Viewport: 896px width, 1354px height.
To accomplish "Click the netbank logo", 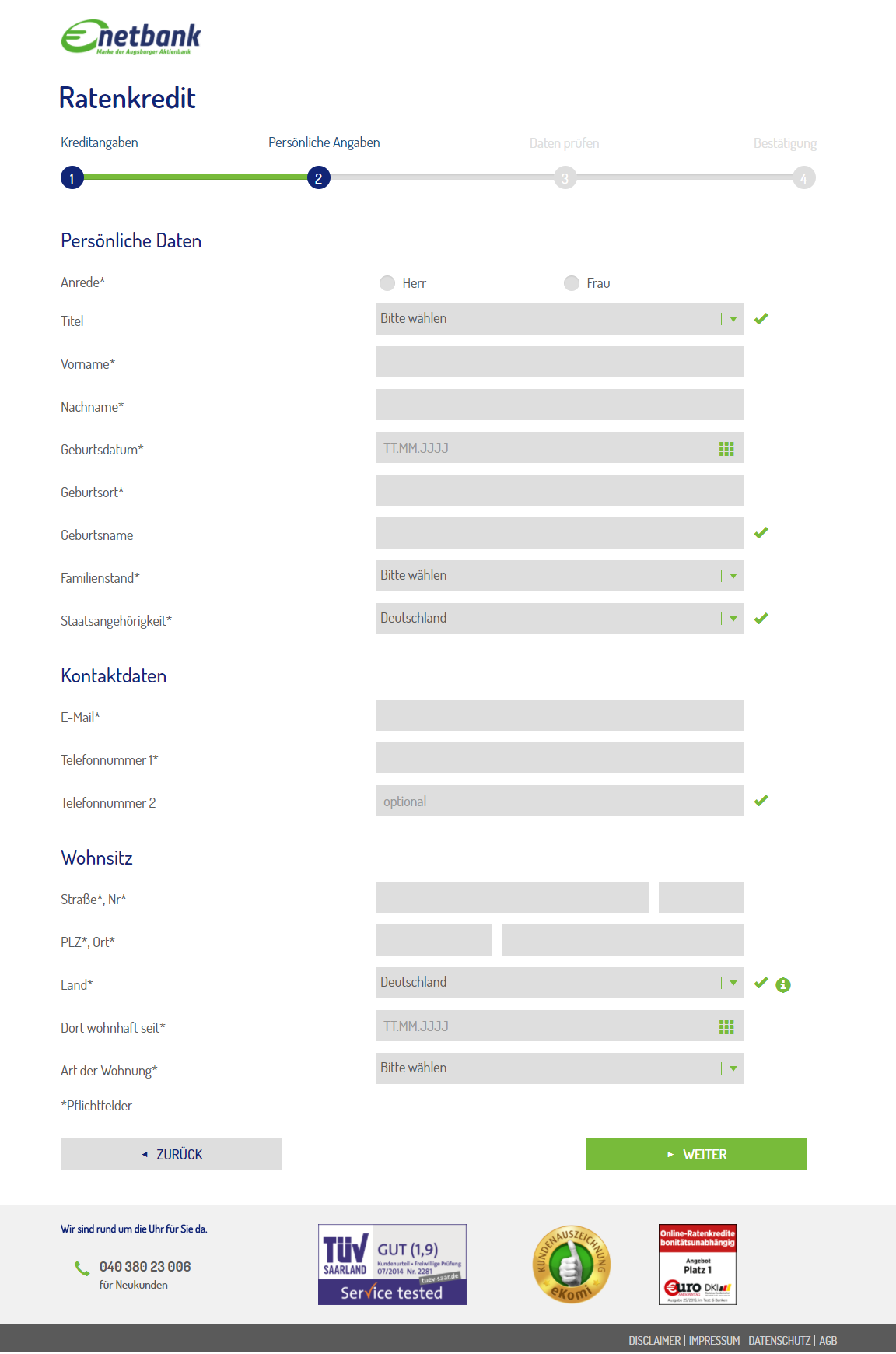I will 131,37.
